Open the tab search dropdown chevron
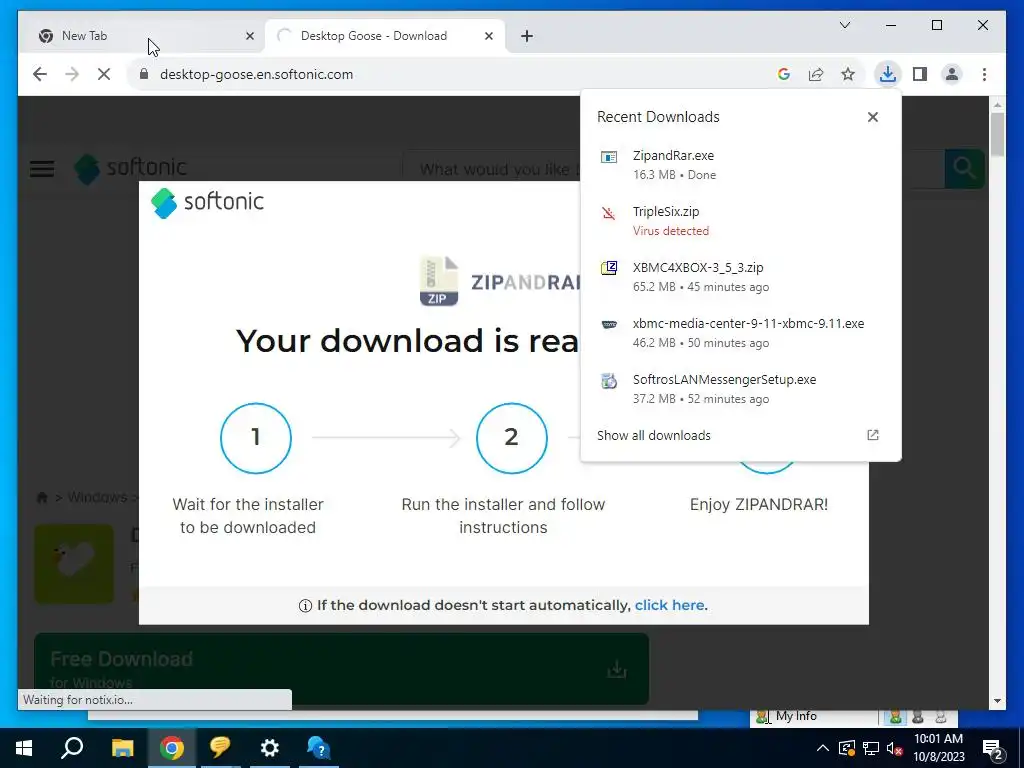The height and width of the screenshot is (768, 1024). [x=844, y=25]
